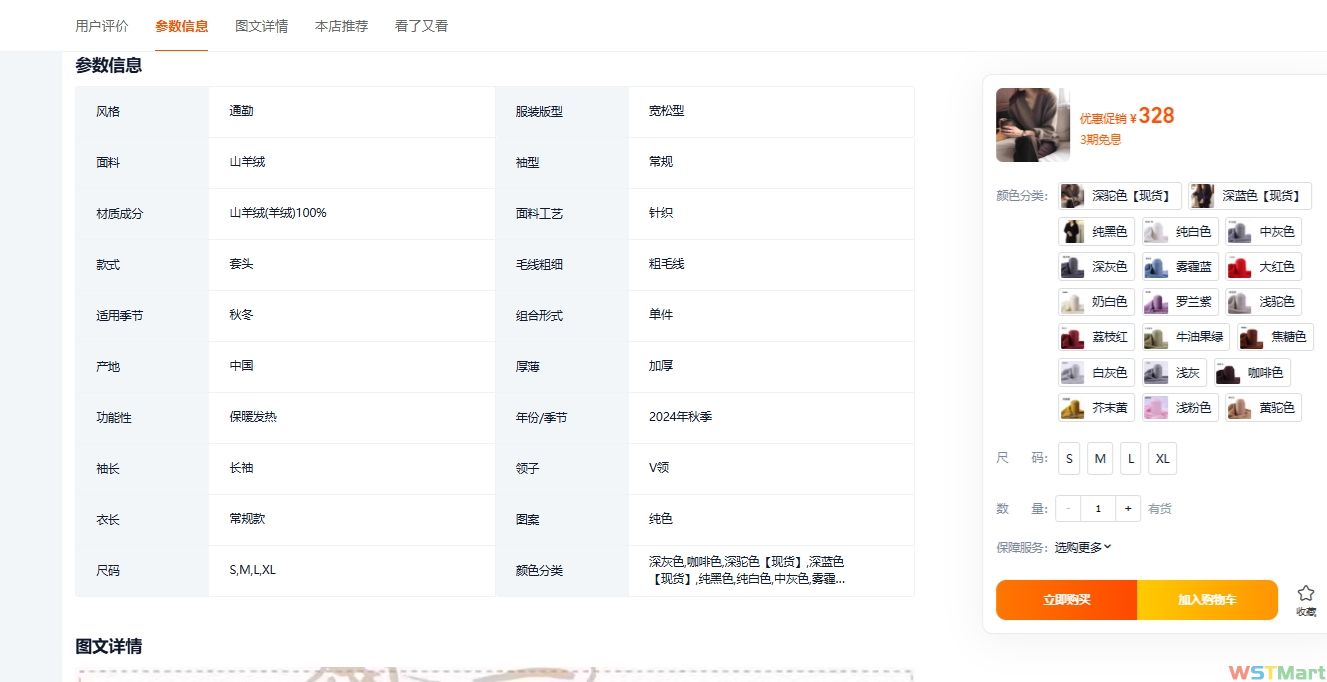Select the 大红色 color swatch
This screenshot has height=682, width=1327.
click(1263, 267)
